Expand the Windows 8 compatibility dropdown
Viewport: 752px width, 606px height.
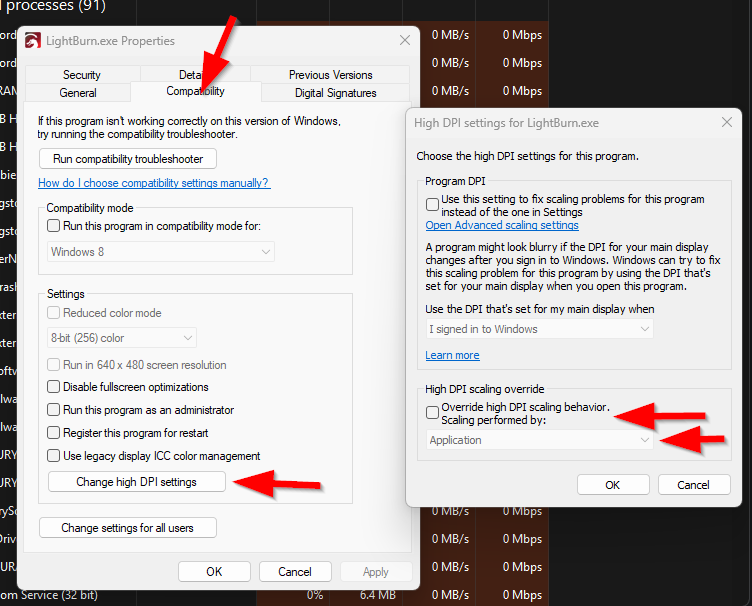point(161,252)
